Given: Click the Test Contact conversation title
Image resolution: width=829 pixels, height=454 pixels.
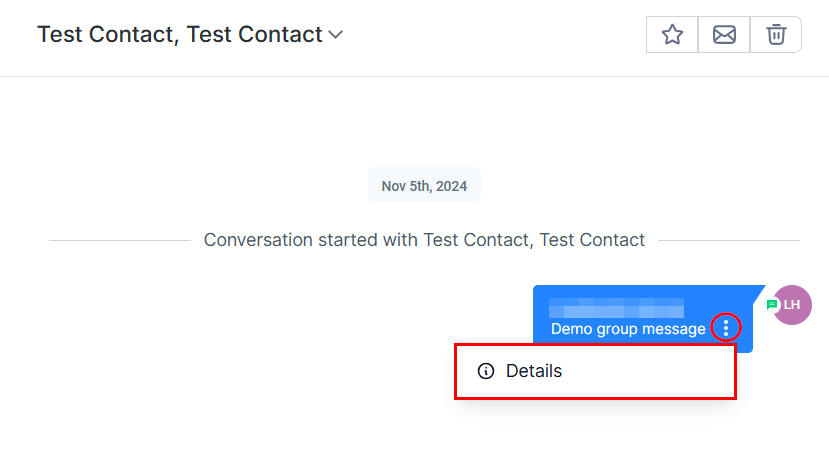Looking at the screenshot, I should click(x=180, y=35).
